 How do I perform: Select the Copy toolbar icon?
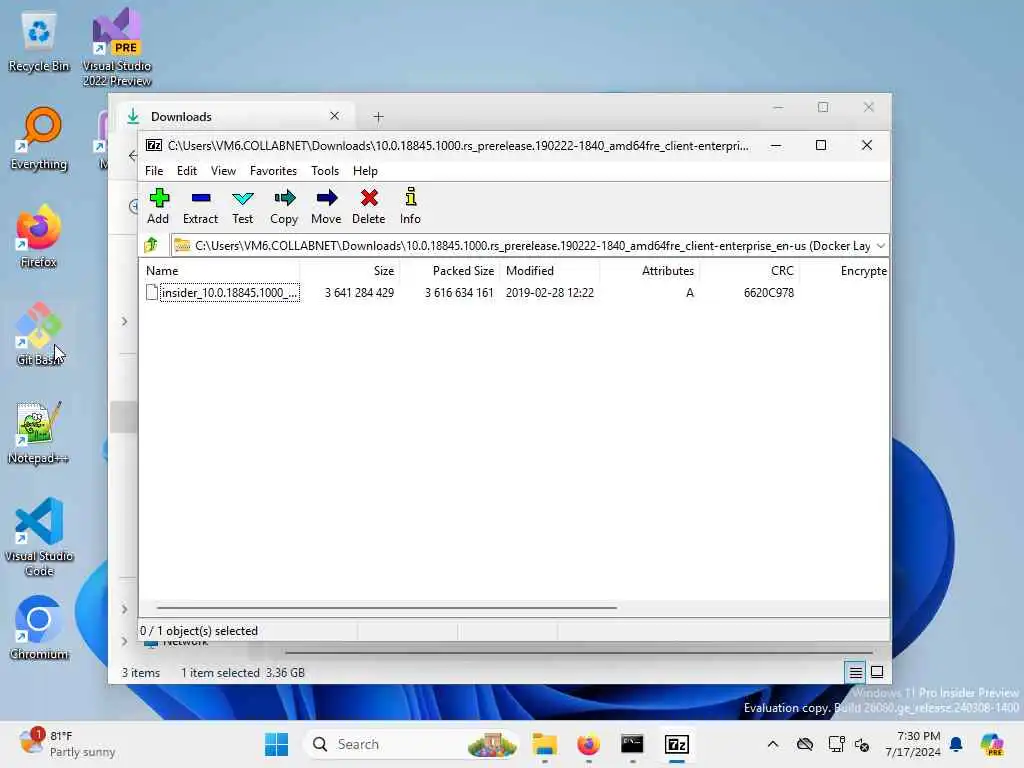tap(284, 206)
